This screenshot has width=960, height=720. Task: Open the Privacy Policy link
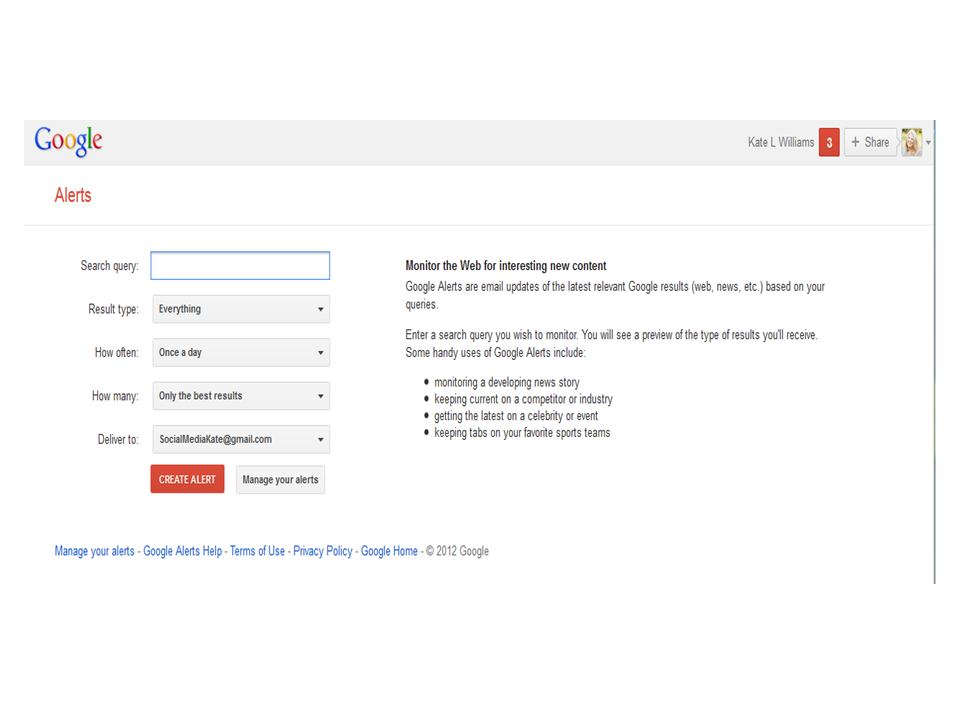[x=323, y=551]
